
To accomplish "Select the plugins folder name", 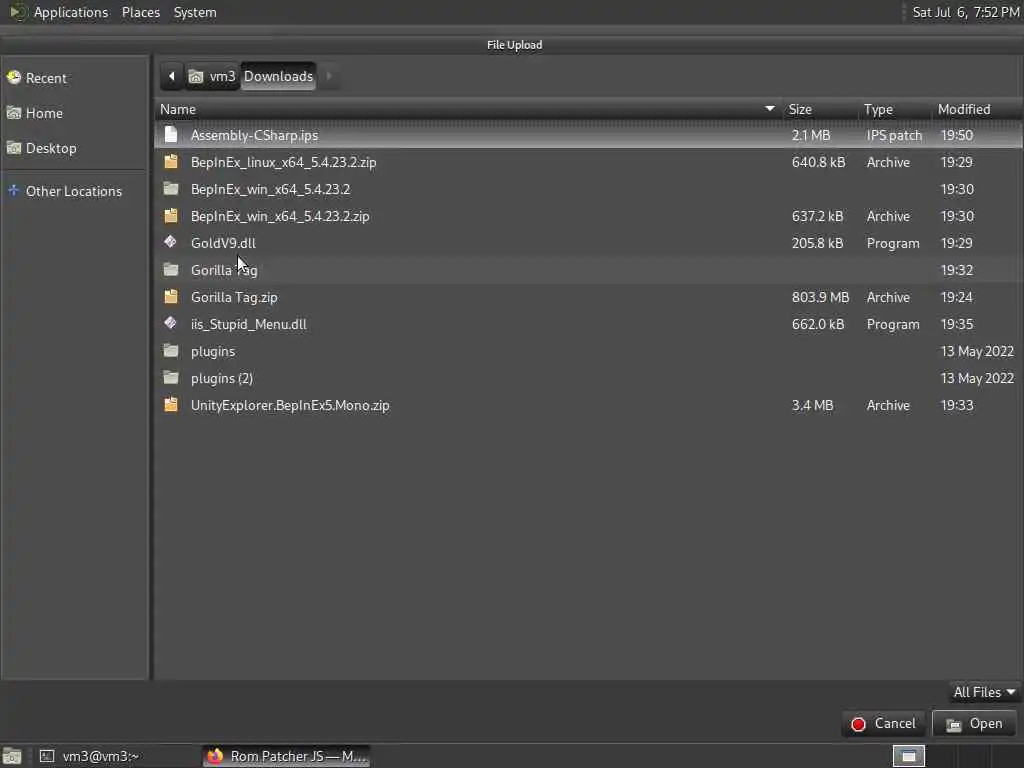I will click(x=213, y=351).
